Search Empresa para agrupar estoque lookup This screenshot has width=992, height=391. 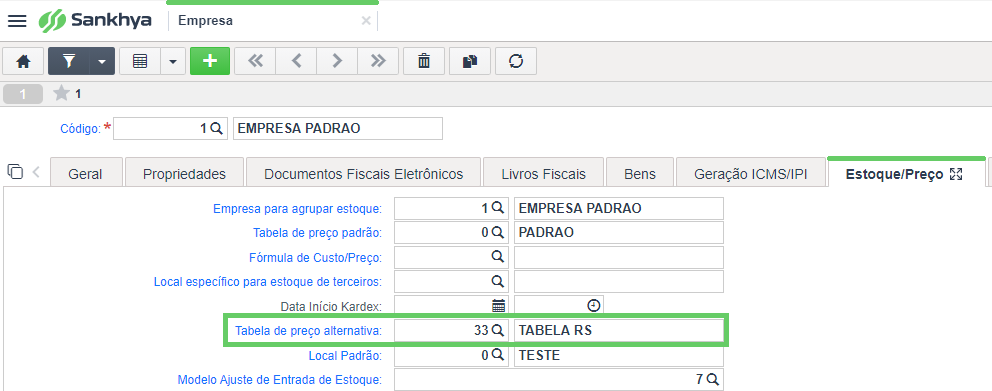498,208
